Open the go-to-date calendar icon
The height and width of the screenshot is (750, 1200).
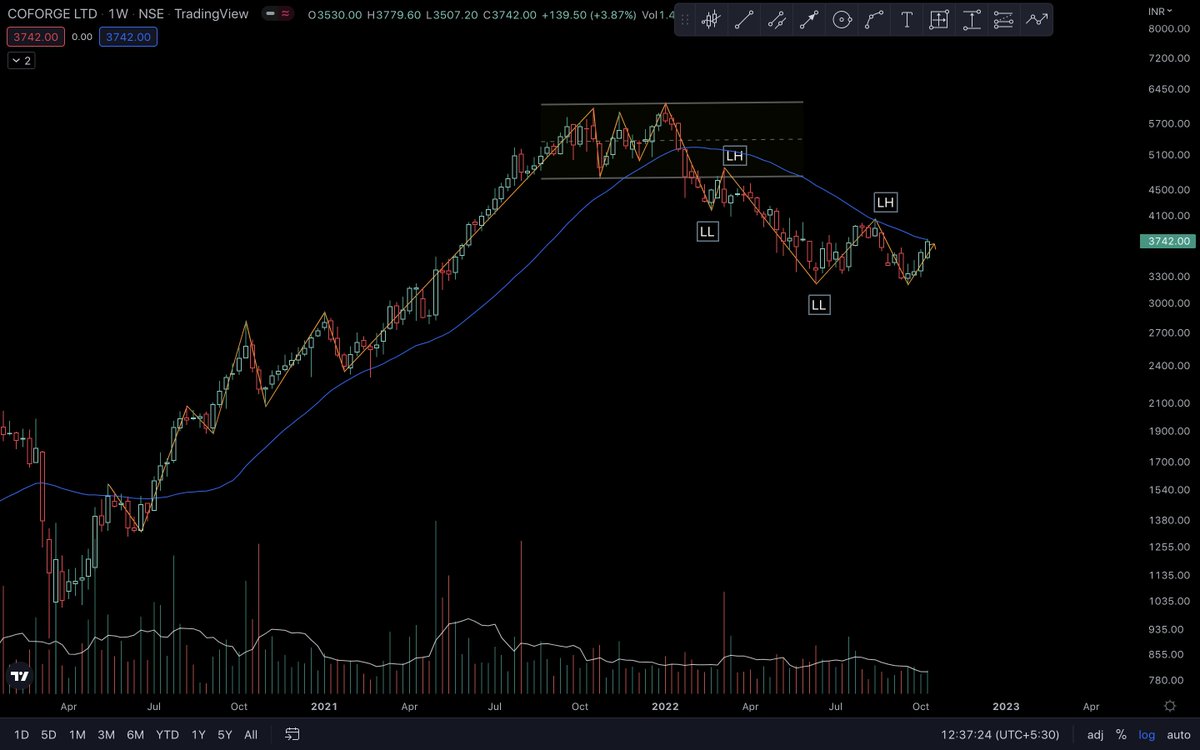pyautogui.click(x=290, y=734)
